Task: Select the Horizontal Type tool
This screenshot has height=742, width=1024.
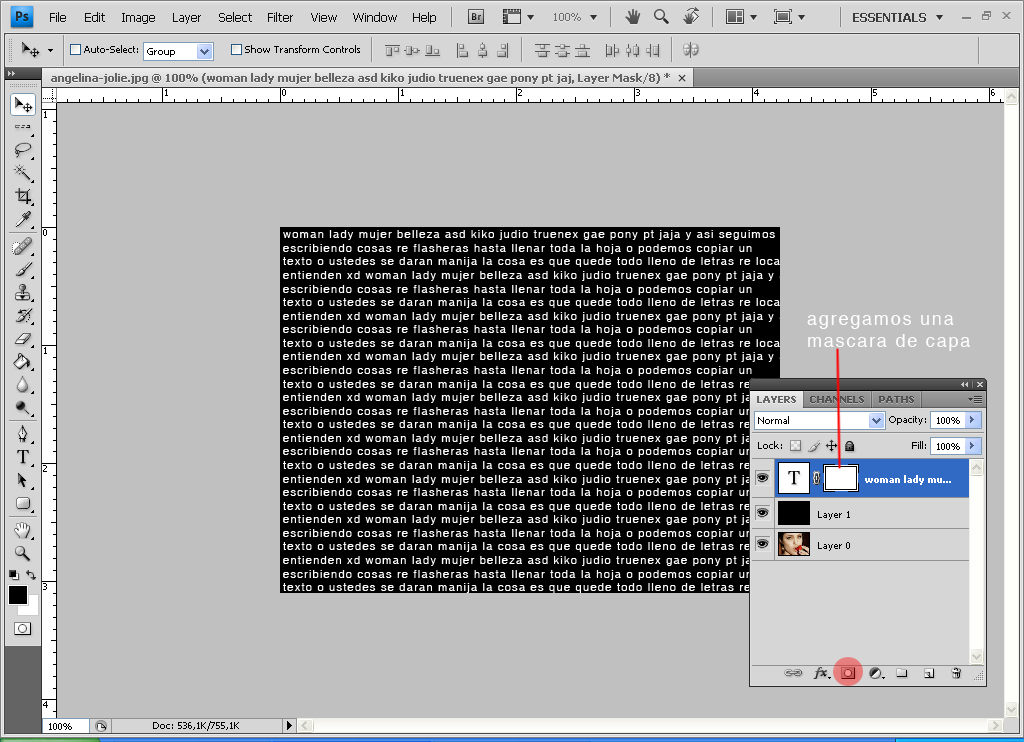Action: pyautogui.click(x=23, y=457)
